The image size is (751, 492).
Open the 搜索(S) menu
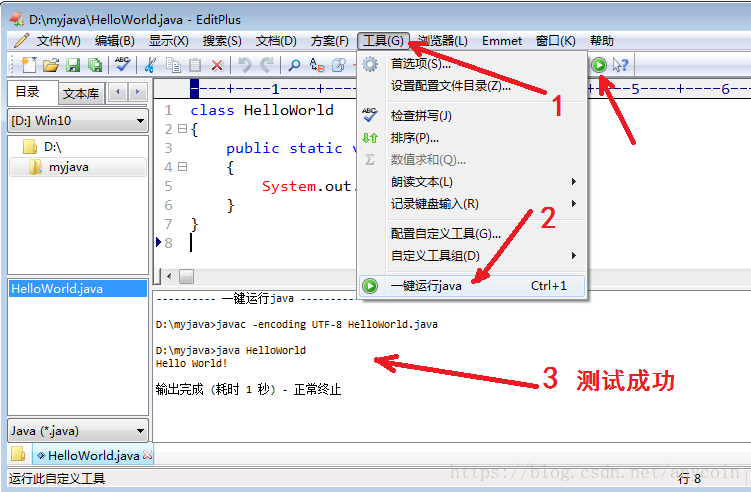(222, 41)
